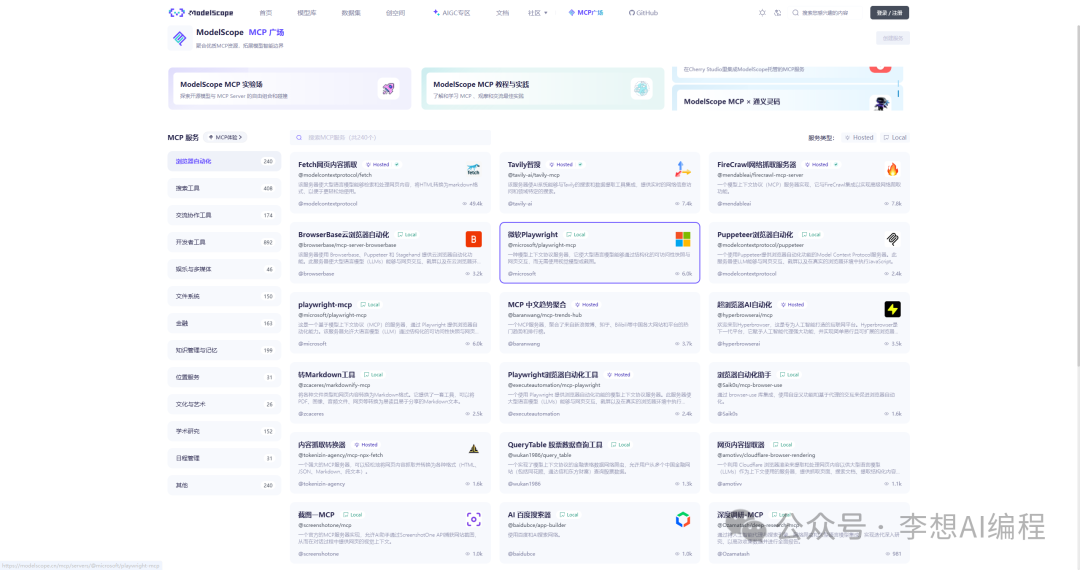Click the Puppeteer card logo icon

tap(892, 239)
